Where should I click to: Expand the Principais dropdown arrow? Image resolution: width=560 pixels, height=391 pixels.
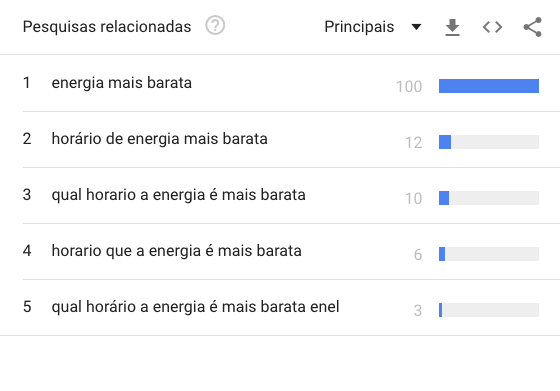point(416,27)
